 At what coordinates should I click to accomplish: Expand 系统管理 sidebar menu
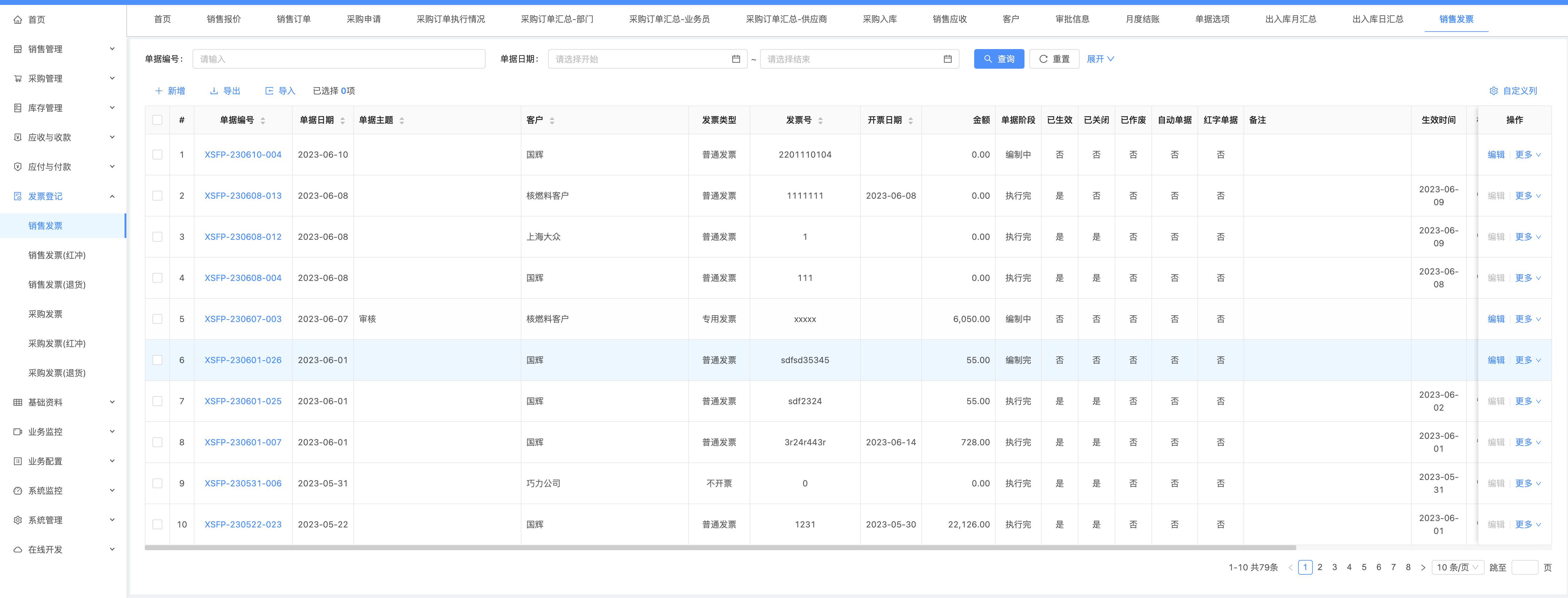point(112,520)
